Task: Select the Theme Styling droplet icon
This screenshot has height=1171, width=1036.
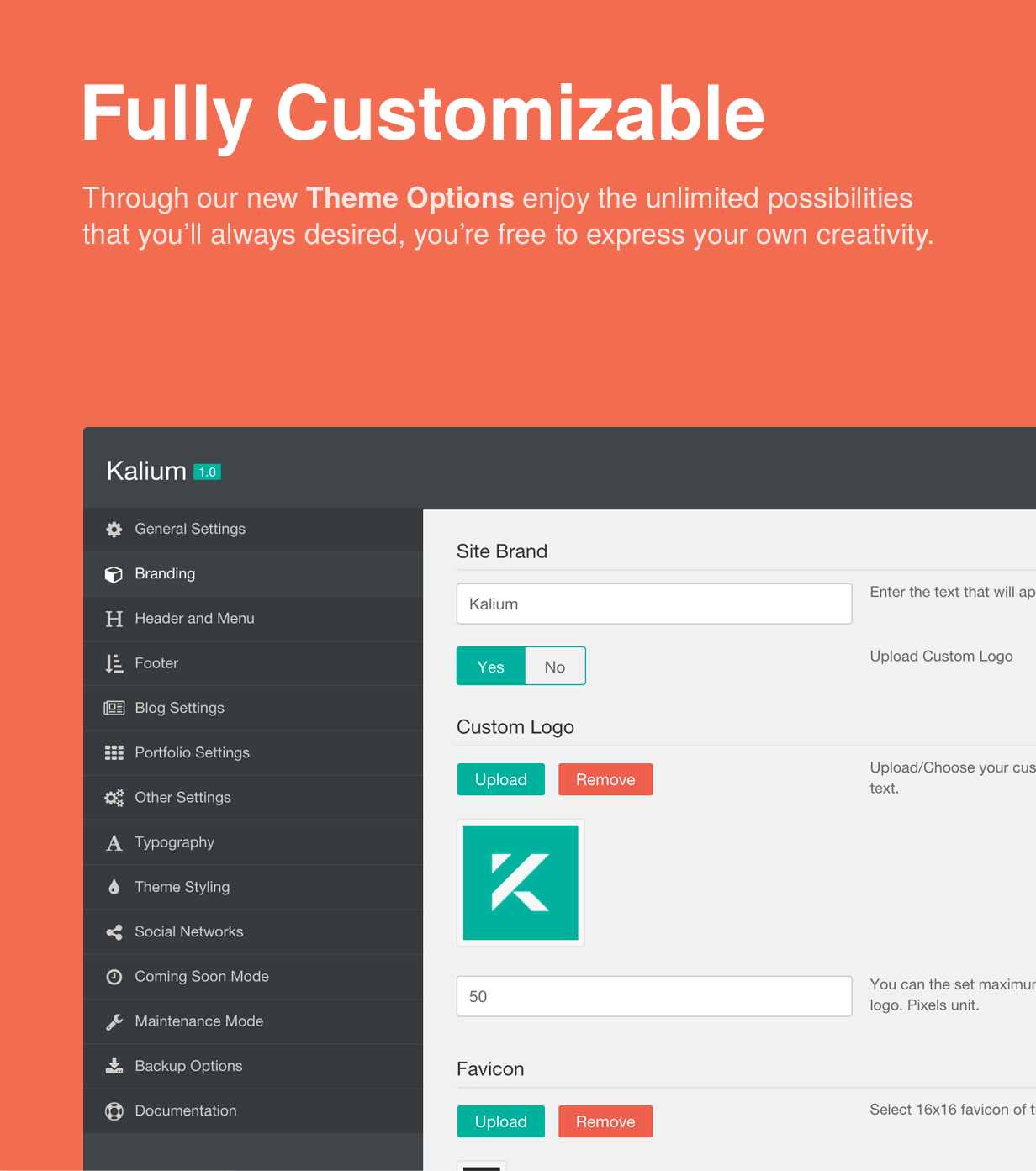Action: coord(114,887)
